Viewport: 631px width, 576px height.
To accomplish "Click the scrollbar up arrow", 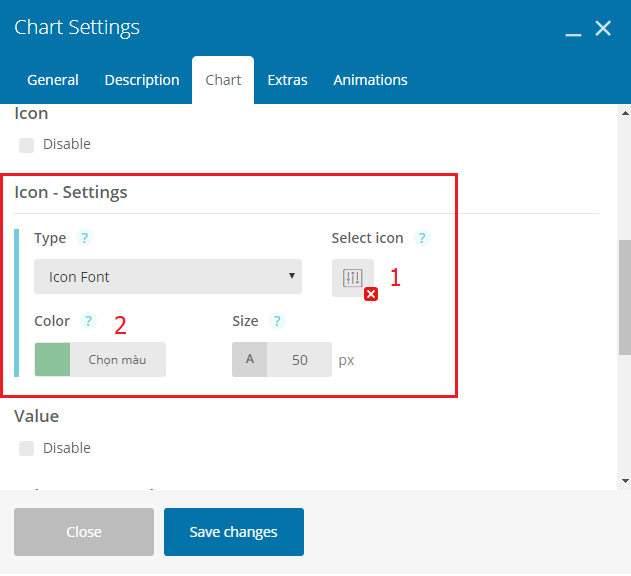I will point(625,114).
